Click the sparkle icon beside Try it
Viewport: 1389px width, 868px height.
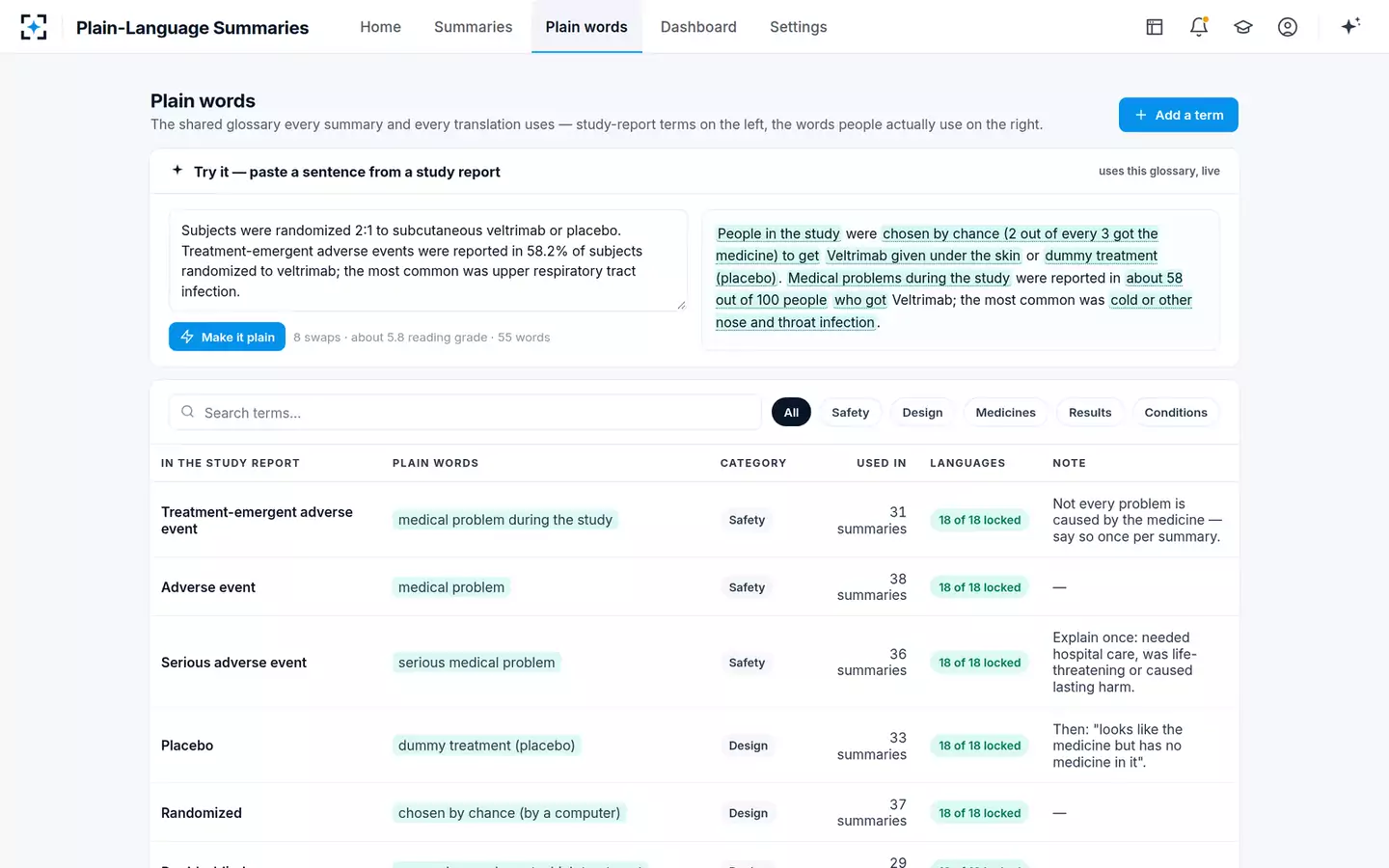click(177, 171)
